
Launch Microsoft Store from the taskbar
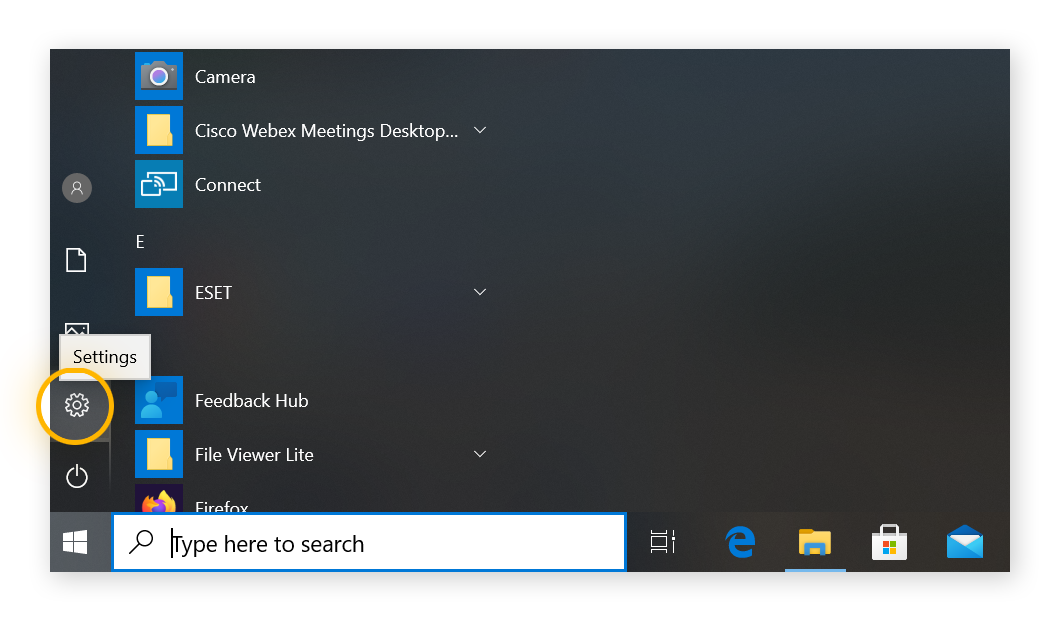point(889,543)
